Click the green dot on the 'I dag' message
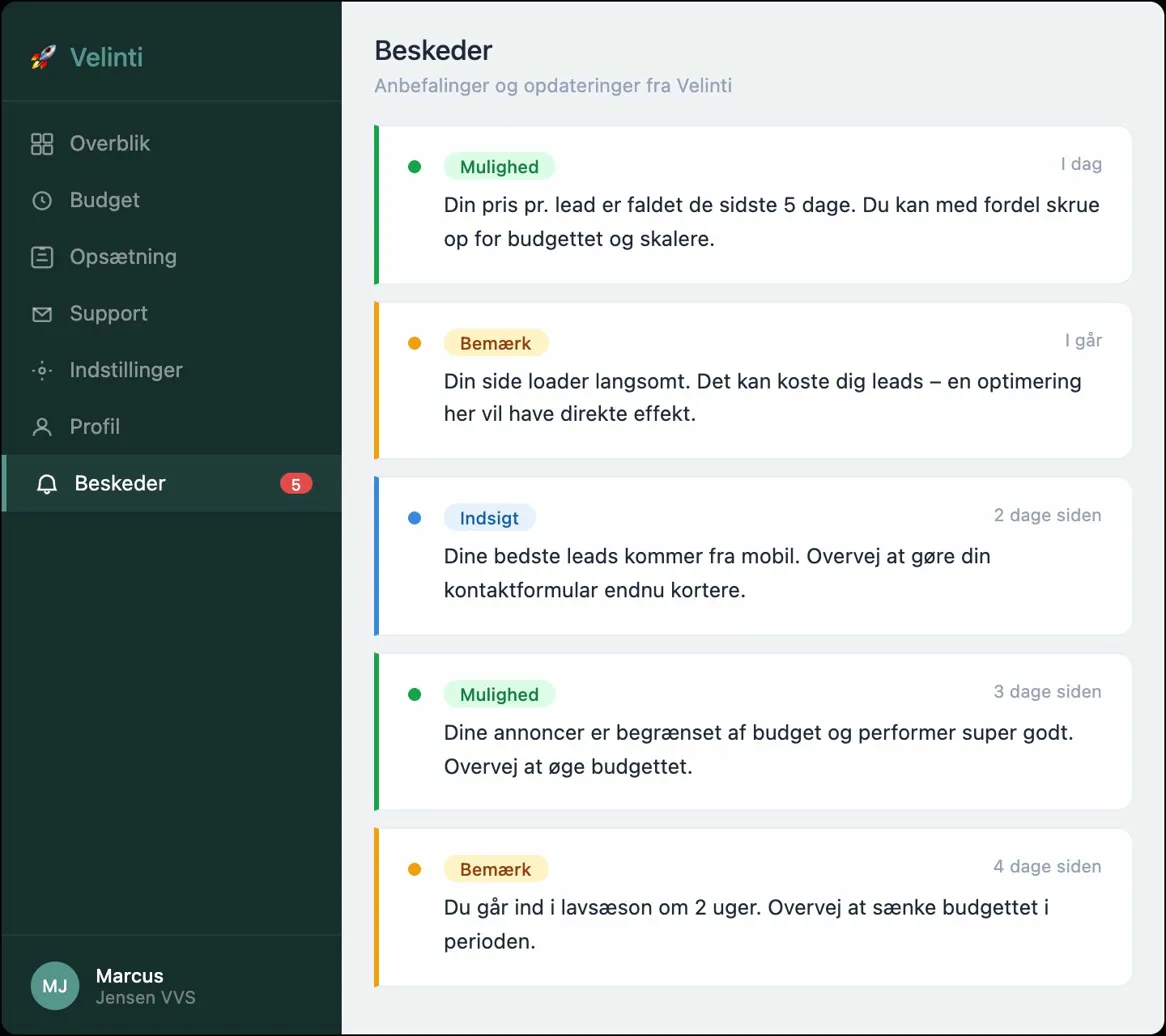This screenshot has height=1036, width=1166. click(414, 167)
